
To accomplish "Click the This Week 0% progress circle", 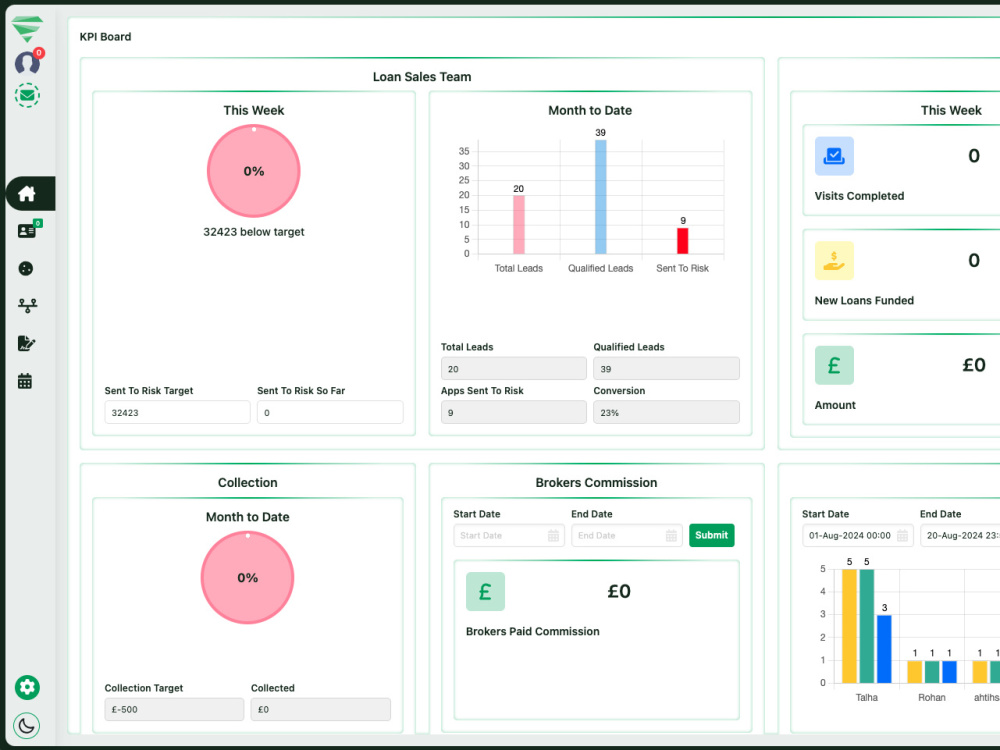I will (254, 171).
